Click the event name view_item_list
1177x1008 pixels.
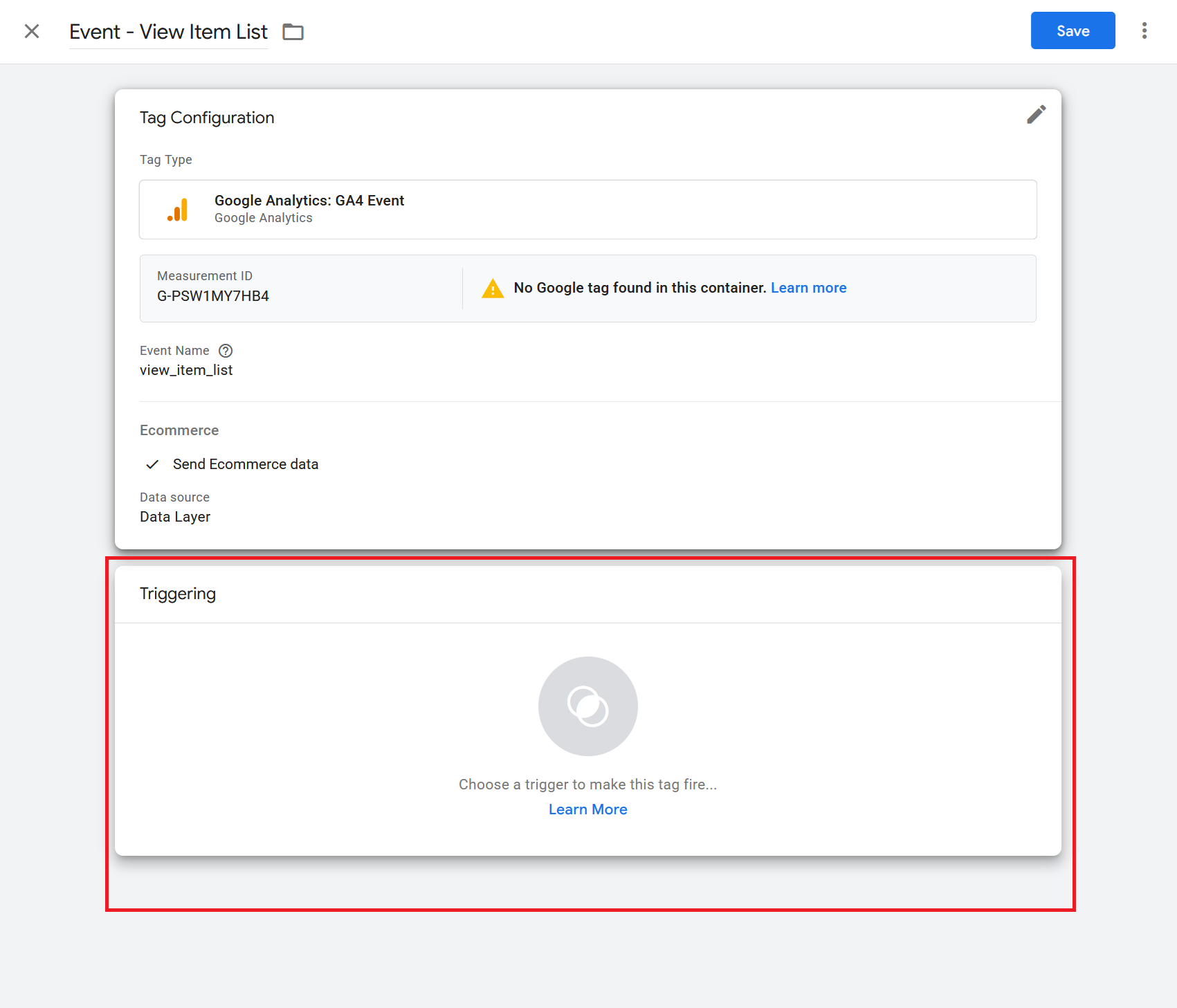tap(186, 370)
